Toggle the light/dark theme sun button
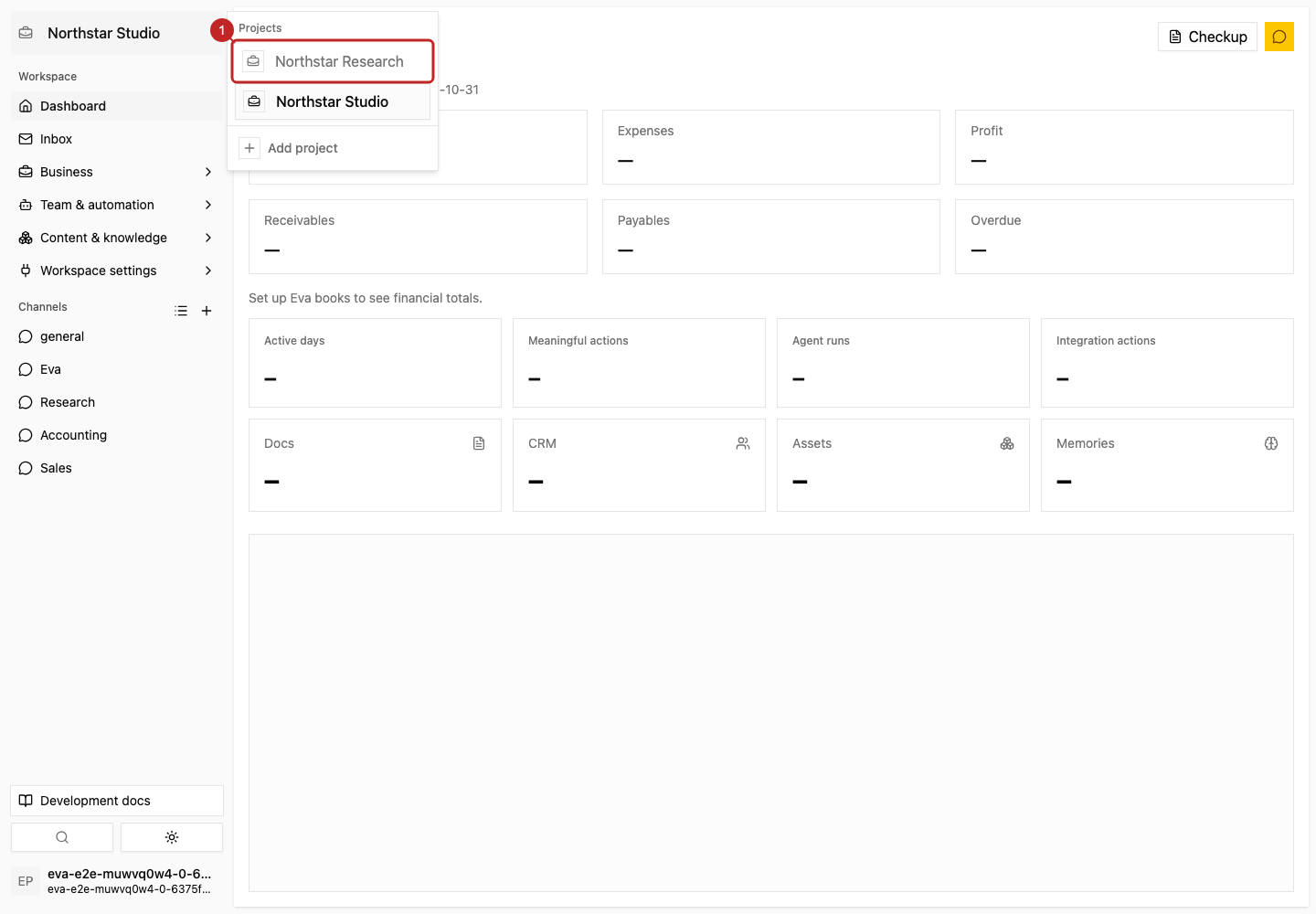This screenshot has height=914, width=1316. point(172,837)
